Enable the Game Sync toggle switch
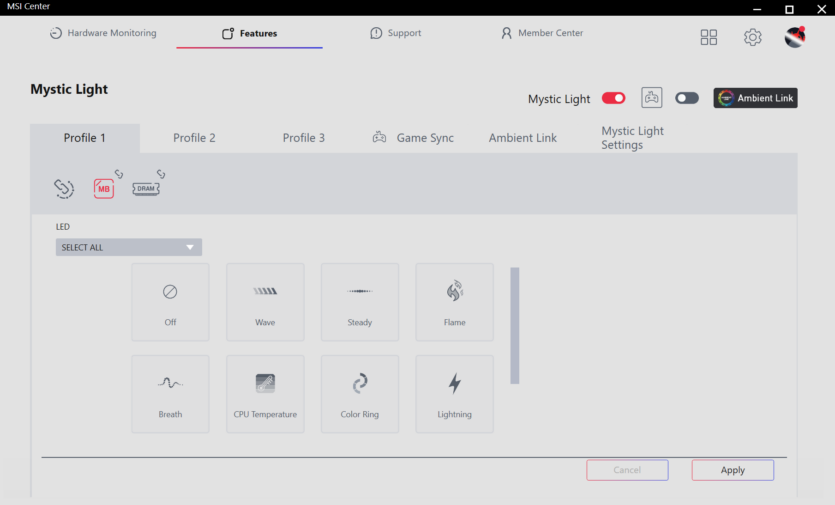Viewport: 835px width, 505px height. click(x=687, y=98)
